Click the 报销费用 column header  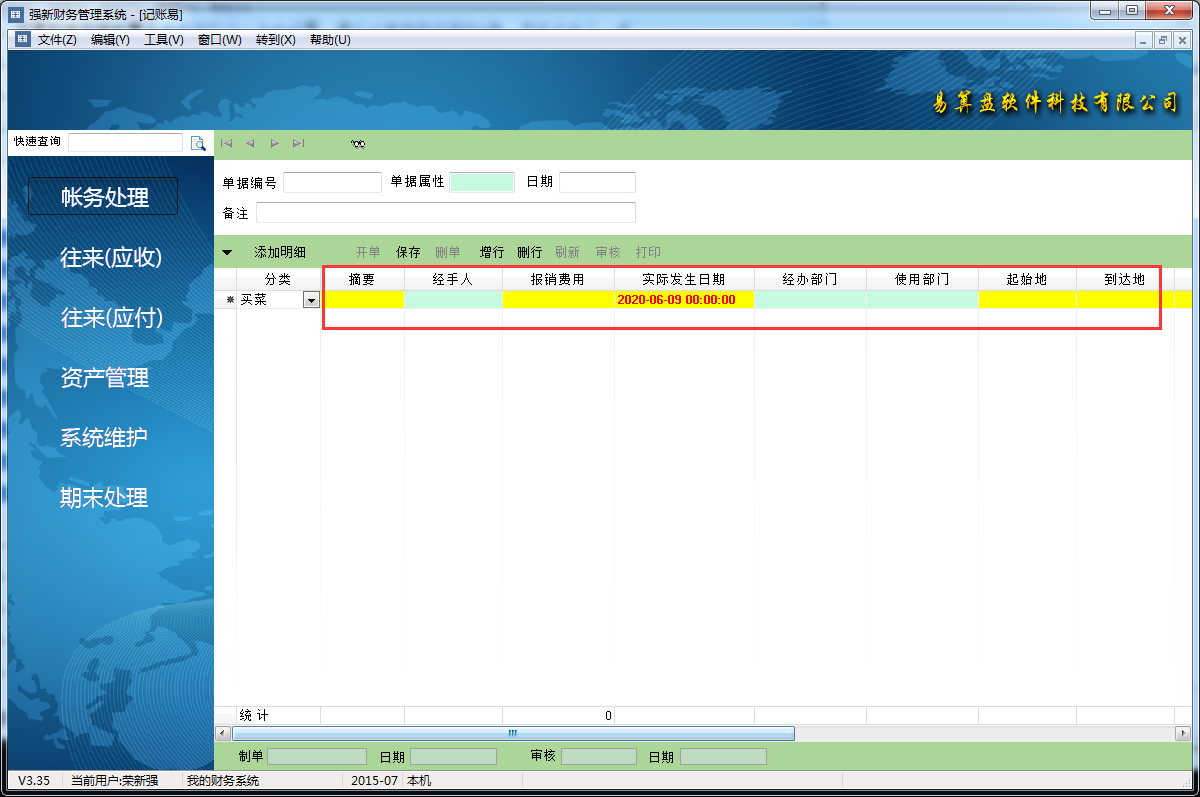[x=558, y=279]
